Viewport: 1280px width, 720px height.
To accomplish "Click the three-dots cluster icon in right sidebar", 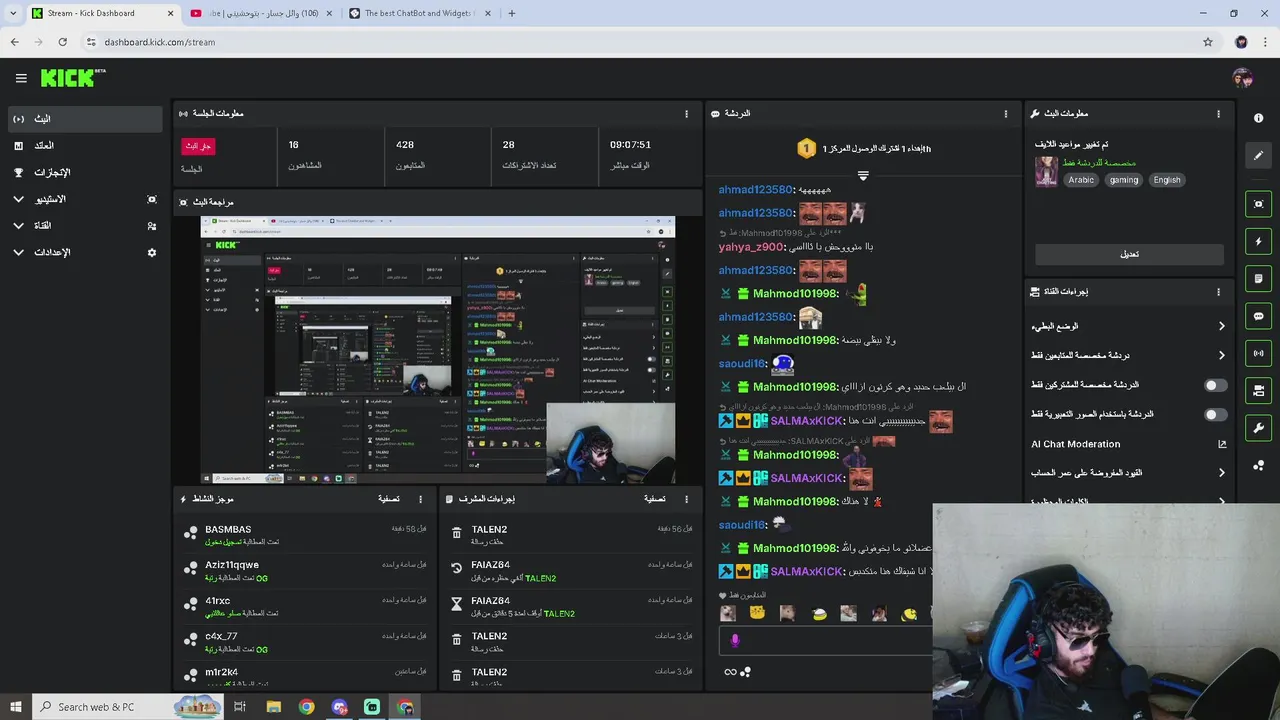I will pos(1258,465).
